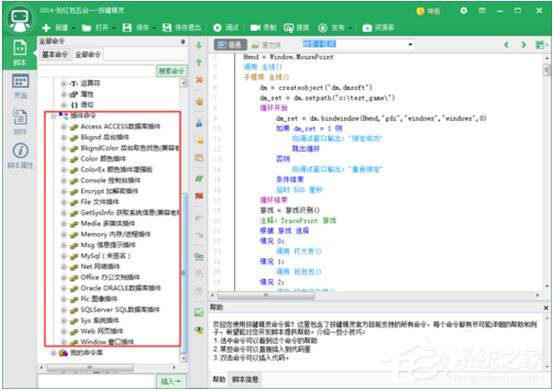
Task: Click the green comment (//) icon
Action: coord(199,179)
